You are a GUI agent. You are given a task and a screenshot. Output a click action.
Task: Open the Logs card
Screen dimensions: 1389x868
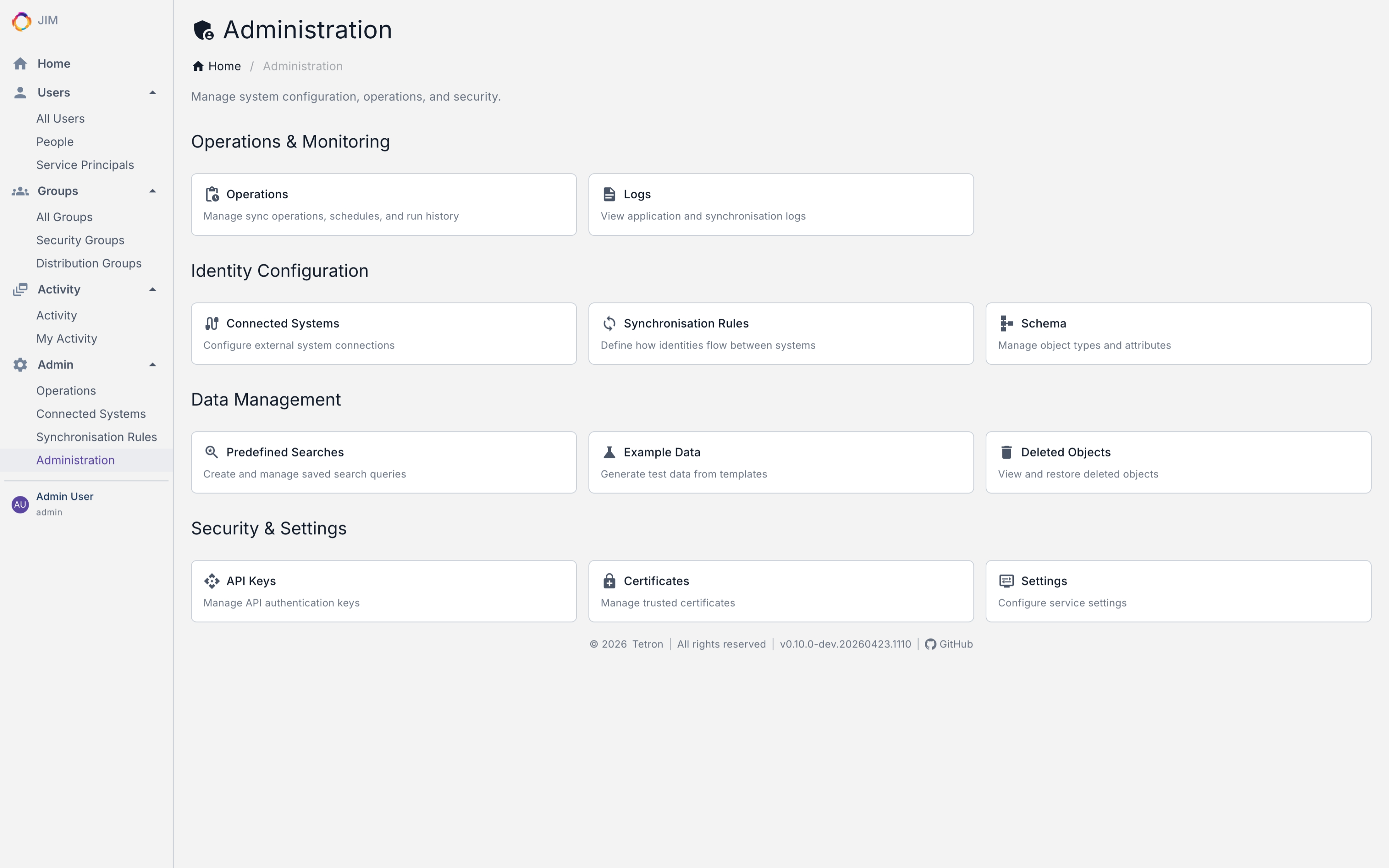point(780,204)
